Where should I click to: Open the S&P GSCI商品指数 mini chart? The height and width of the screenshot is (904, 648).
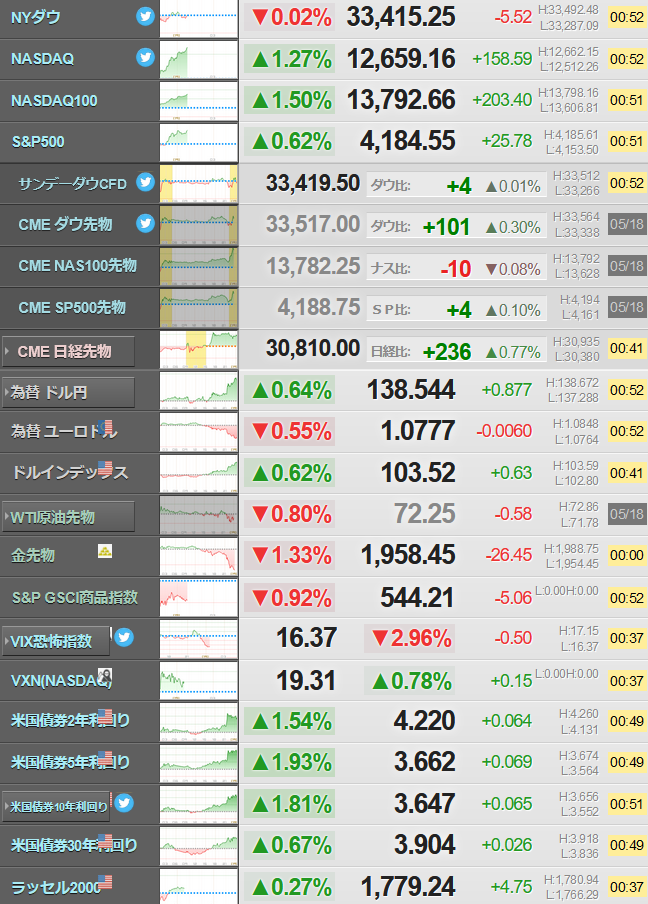click(198, 598)
